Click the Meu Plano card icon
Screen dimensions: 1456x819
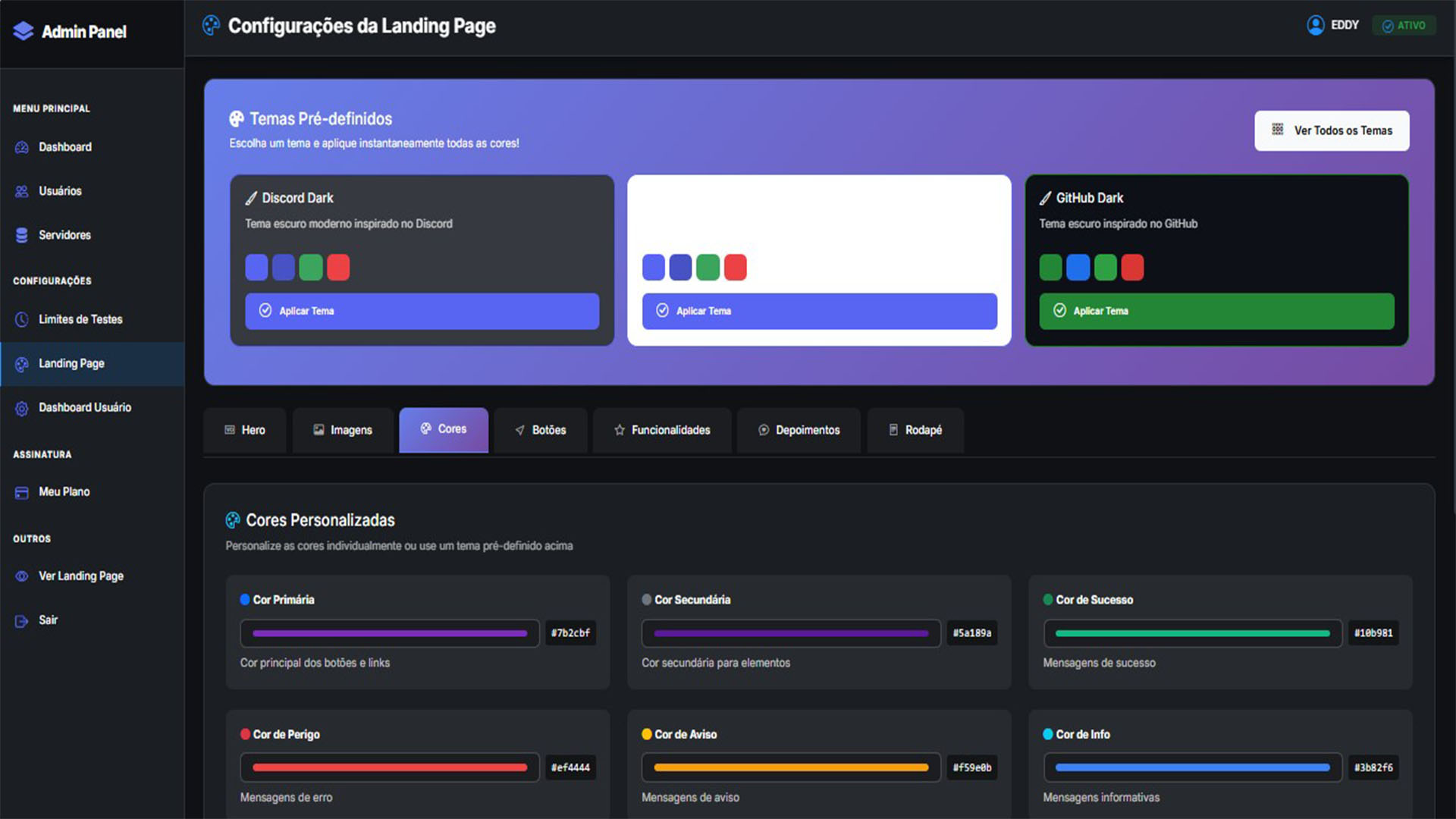tap(22, 492)
